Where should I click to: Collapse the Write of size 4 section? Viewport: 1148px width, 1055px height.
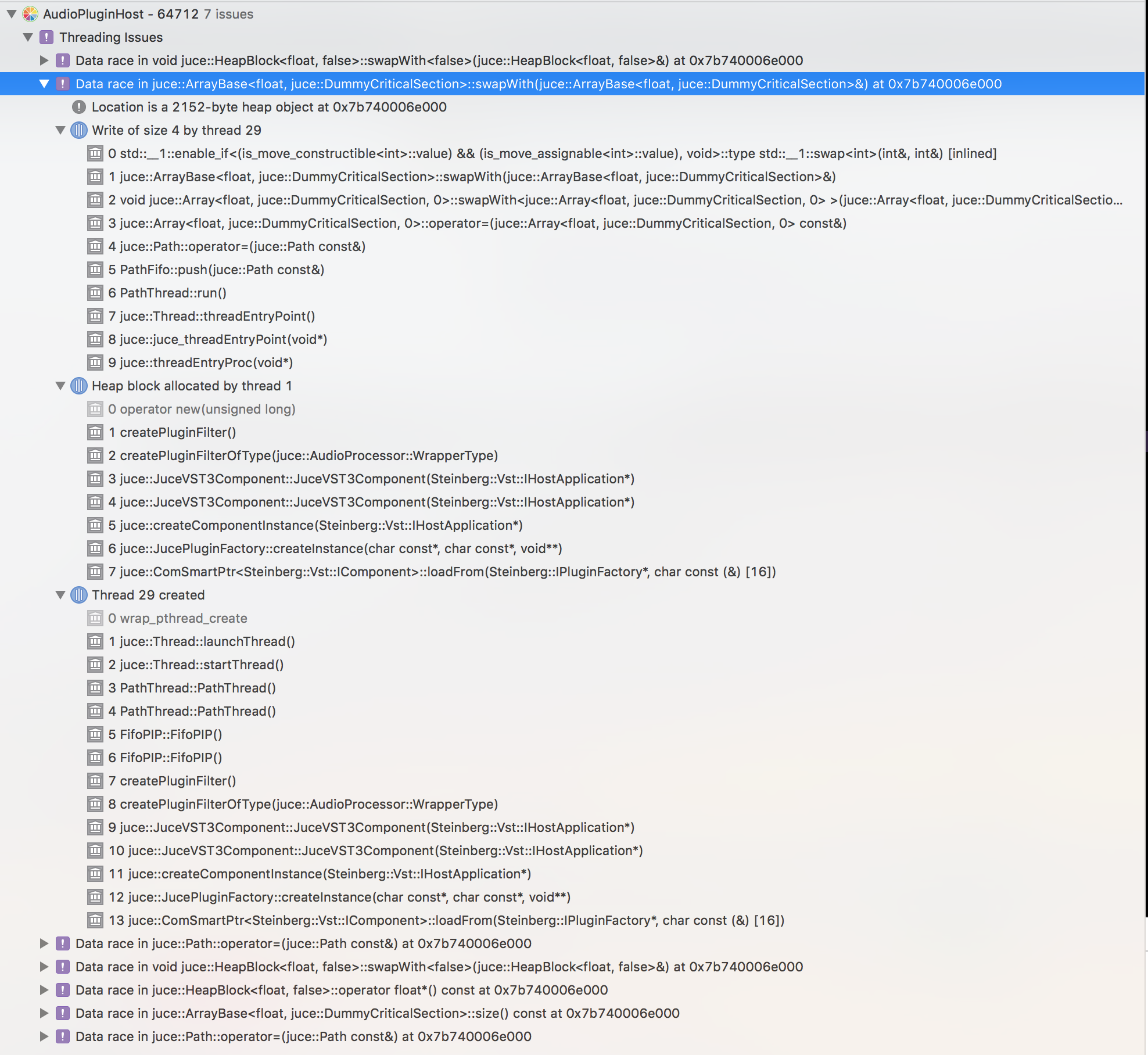[x=60, y=130]
